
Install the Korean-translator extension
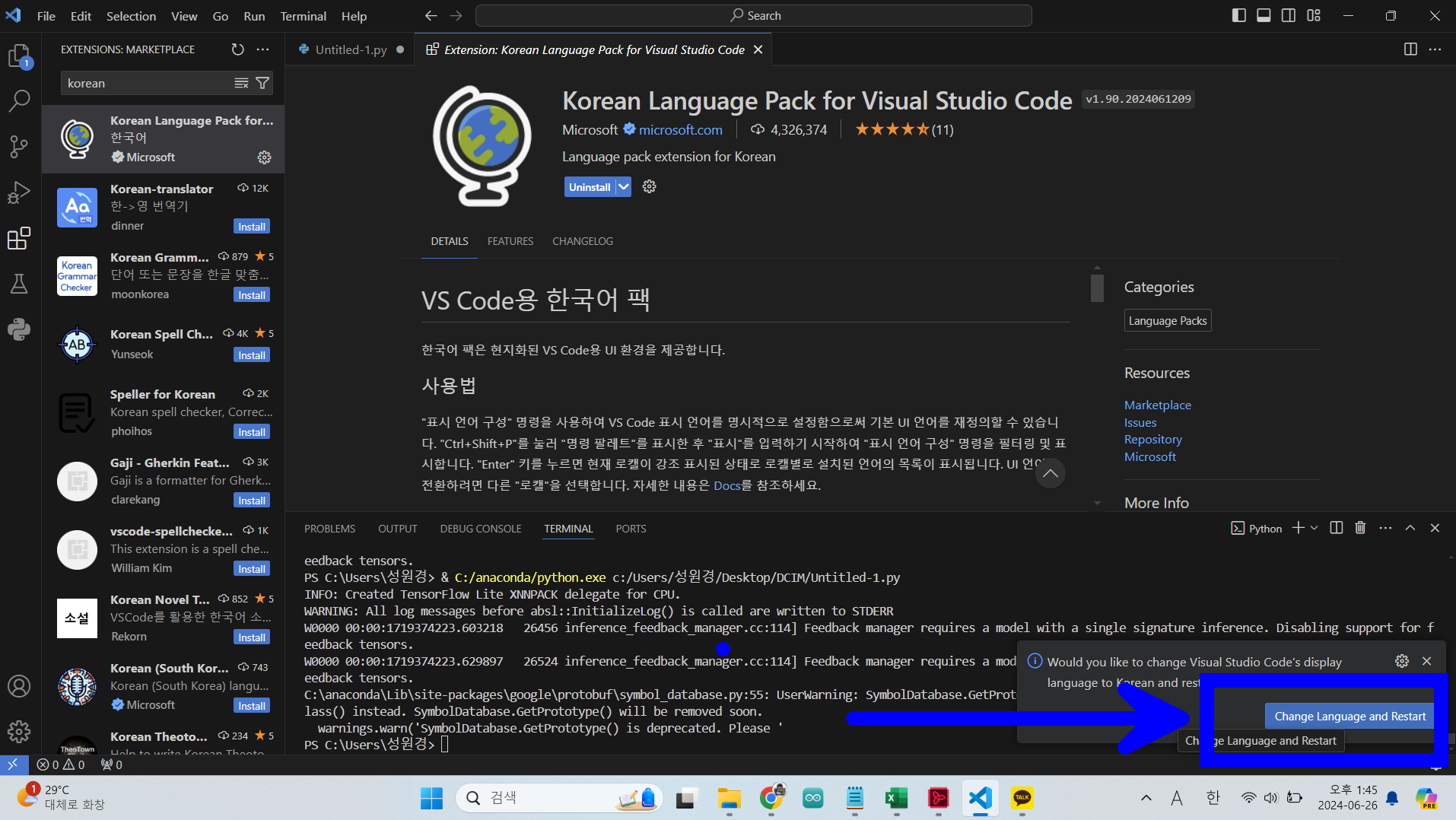click(252, 227)
